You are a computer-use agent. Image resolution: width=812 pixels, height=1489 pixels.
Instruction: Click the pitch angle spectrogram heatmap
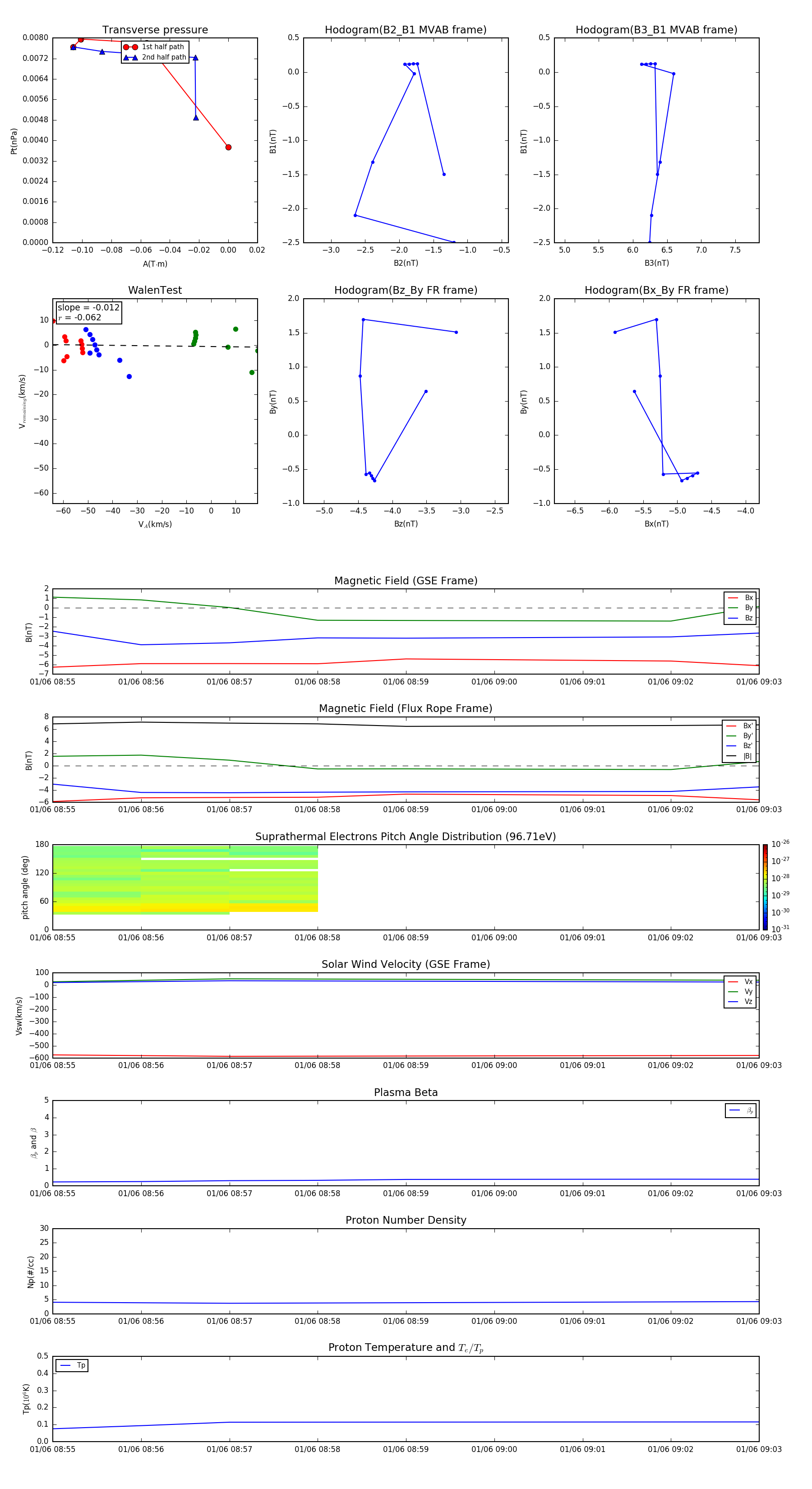185,880
